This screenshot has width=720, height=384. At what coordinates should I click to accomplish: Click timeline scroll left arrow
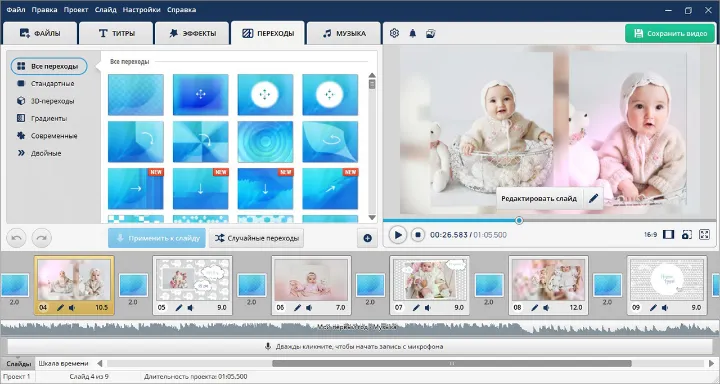point(99,363)
